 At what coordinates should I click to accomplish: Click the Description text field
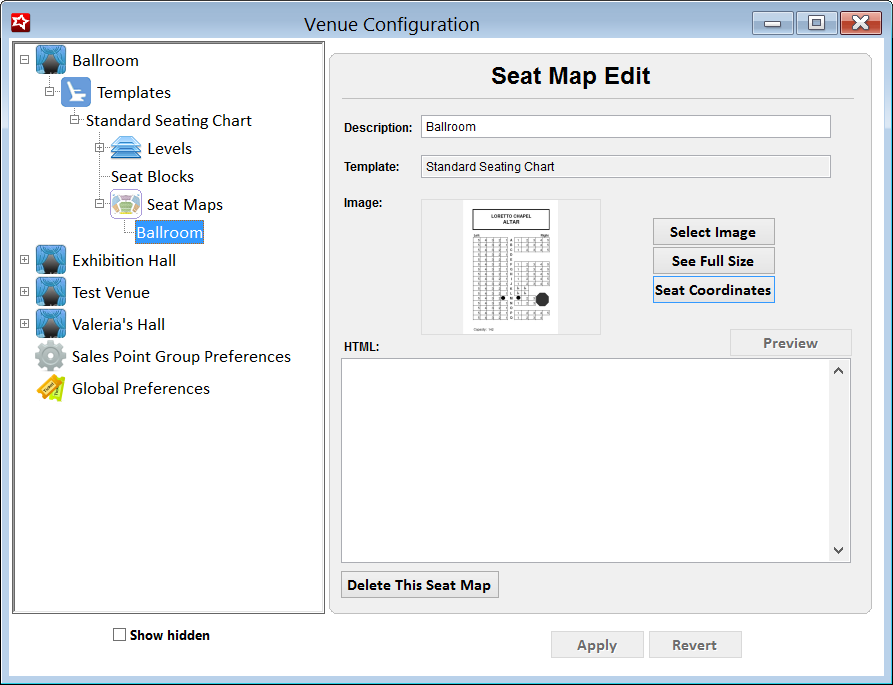click(x=625, y=127)
